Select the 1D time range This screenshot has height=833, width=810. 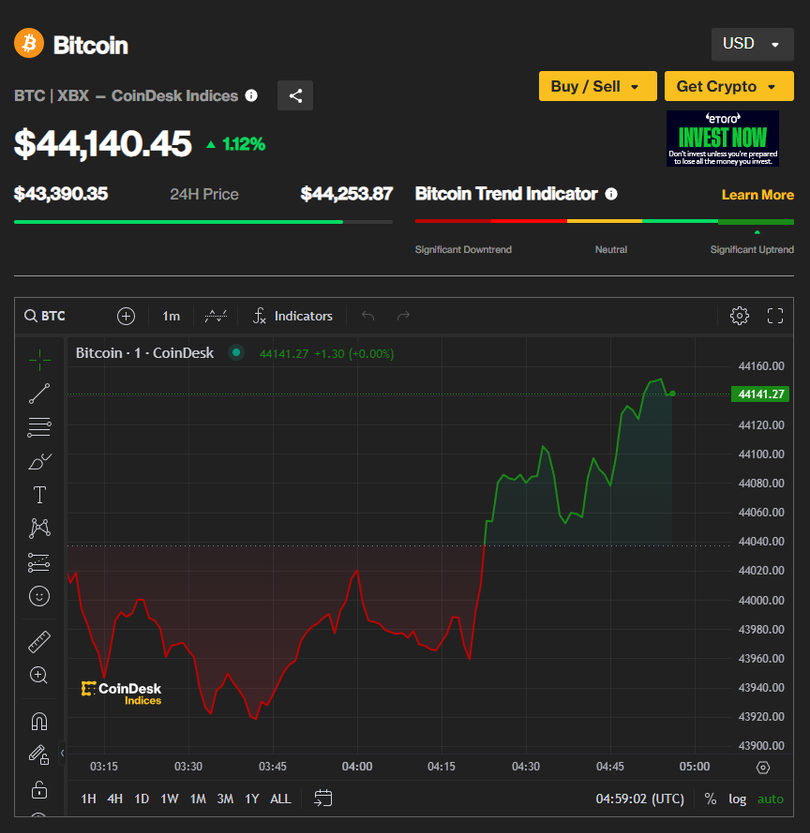tap(142, 799)
